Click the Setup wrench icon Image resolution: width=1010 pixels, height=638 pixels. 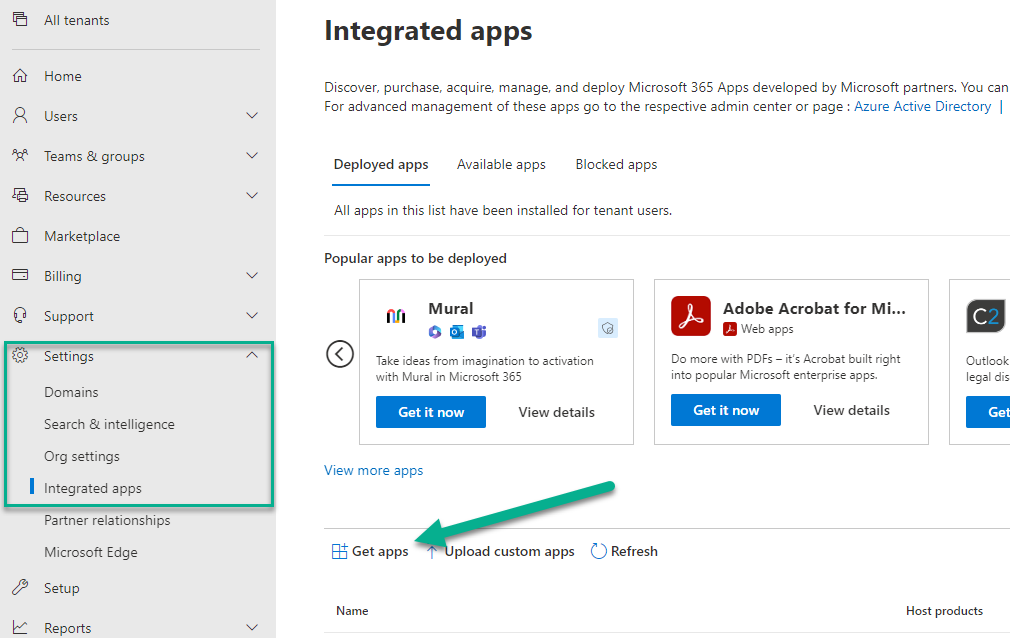click(20, 587)
